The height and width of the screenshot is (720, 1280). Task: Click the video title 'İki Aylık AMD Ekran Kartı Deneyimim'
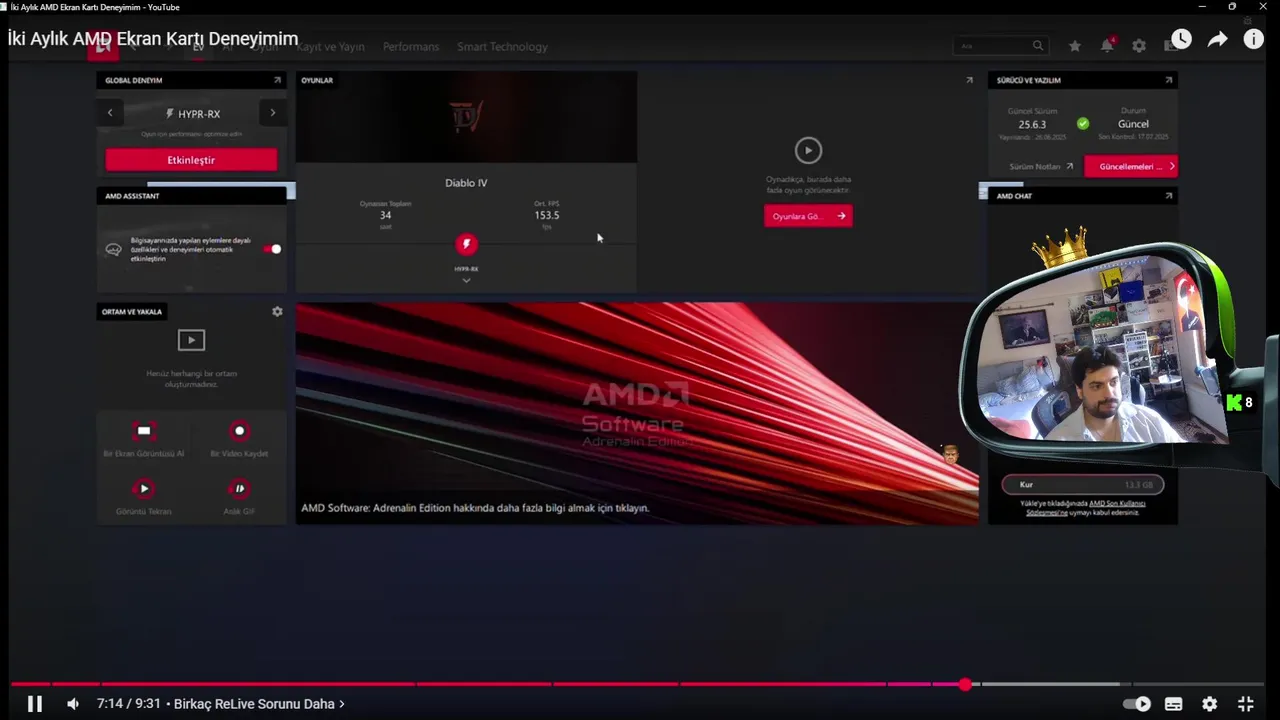153,39
